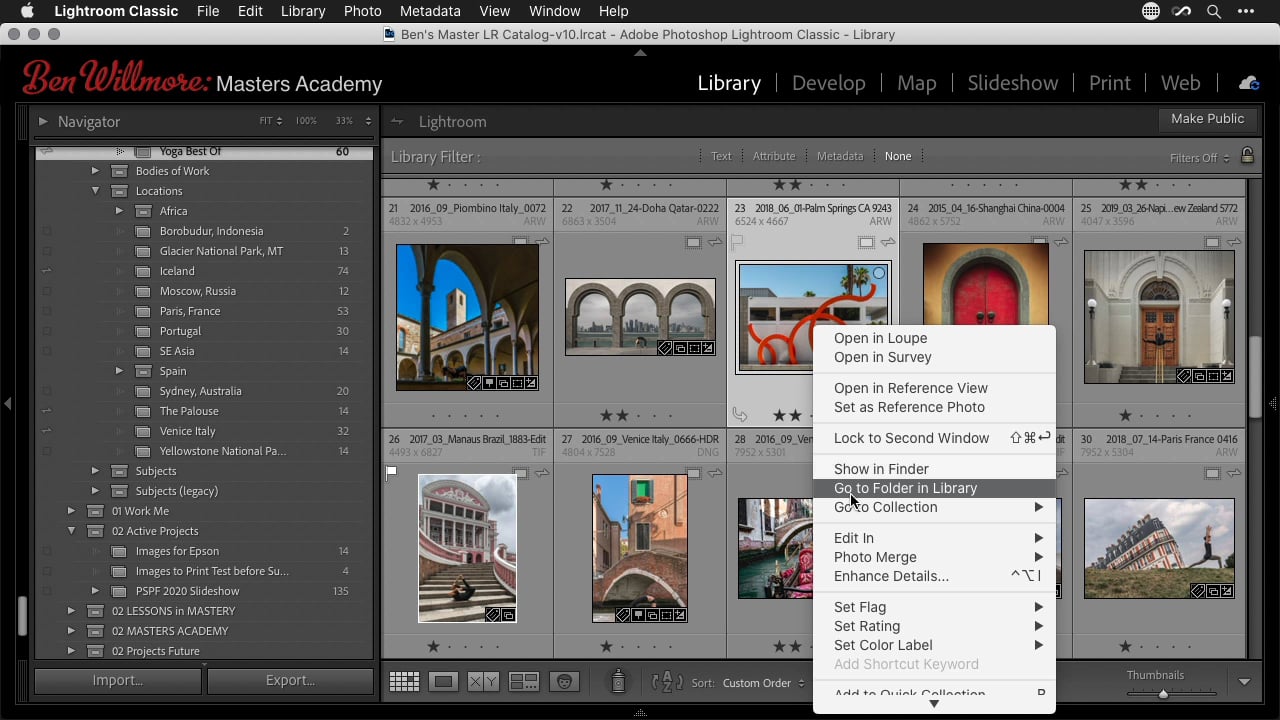Collapse the Locations collection set
Viewport: 1280px width, 720px height.
click(x=95, y=191)
